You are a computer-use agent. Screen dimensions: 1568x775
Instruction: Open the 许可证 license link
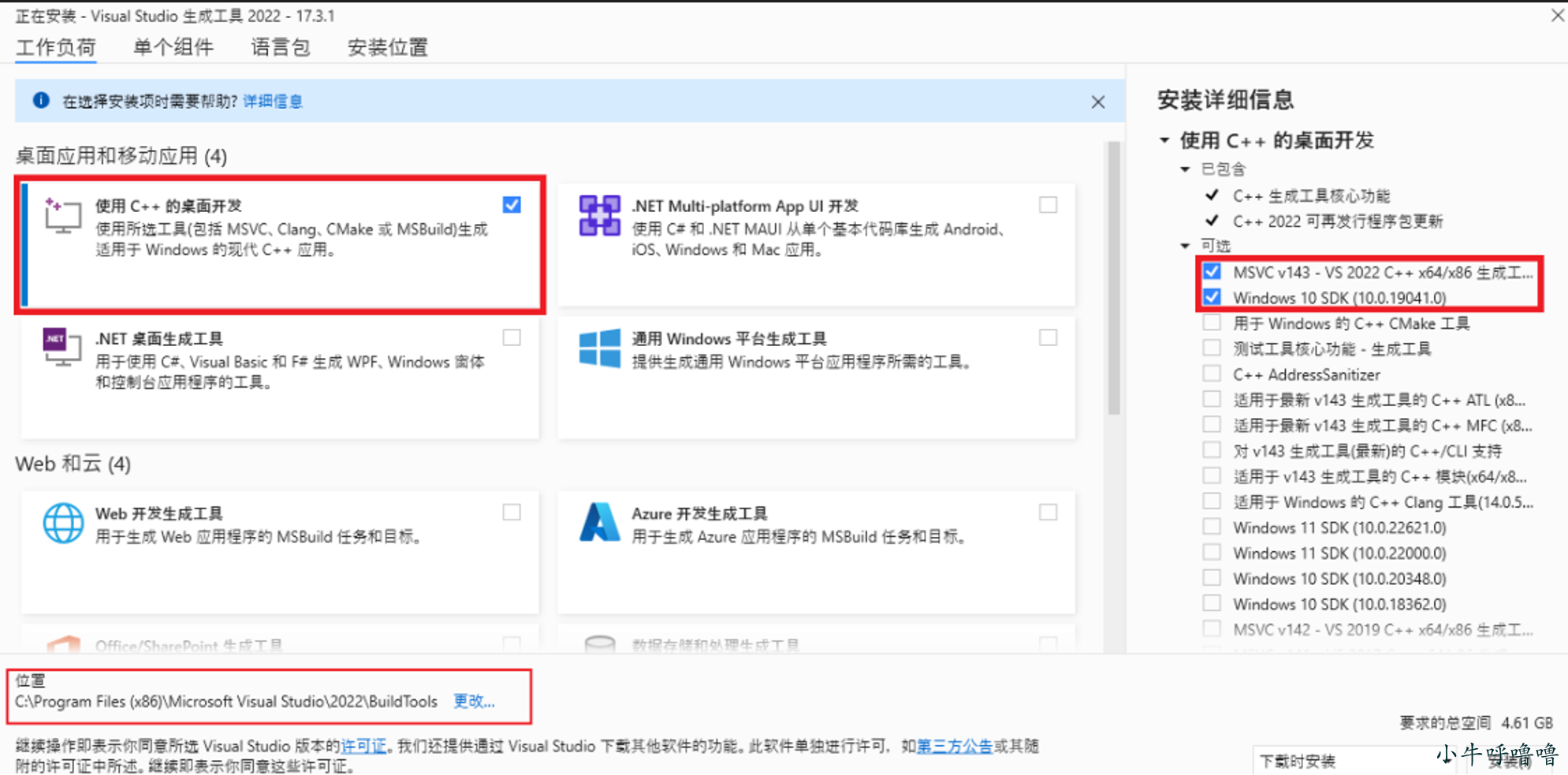(x=363, y=746)
